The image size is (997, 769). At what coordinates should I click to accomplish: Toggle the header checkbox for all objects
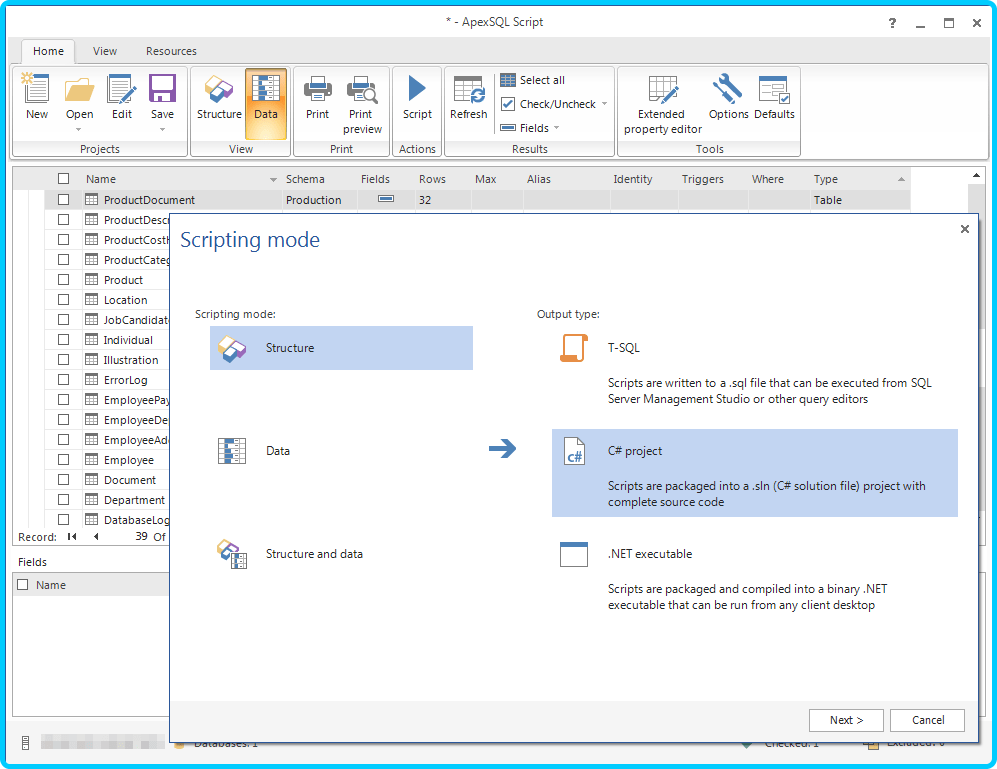pyautogui.click(x=64, y=179)
